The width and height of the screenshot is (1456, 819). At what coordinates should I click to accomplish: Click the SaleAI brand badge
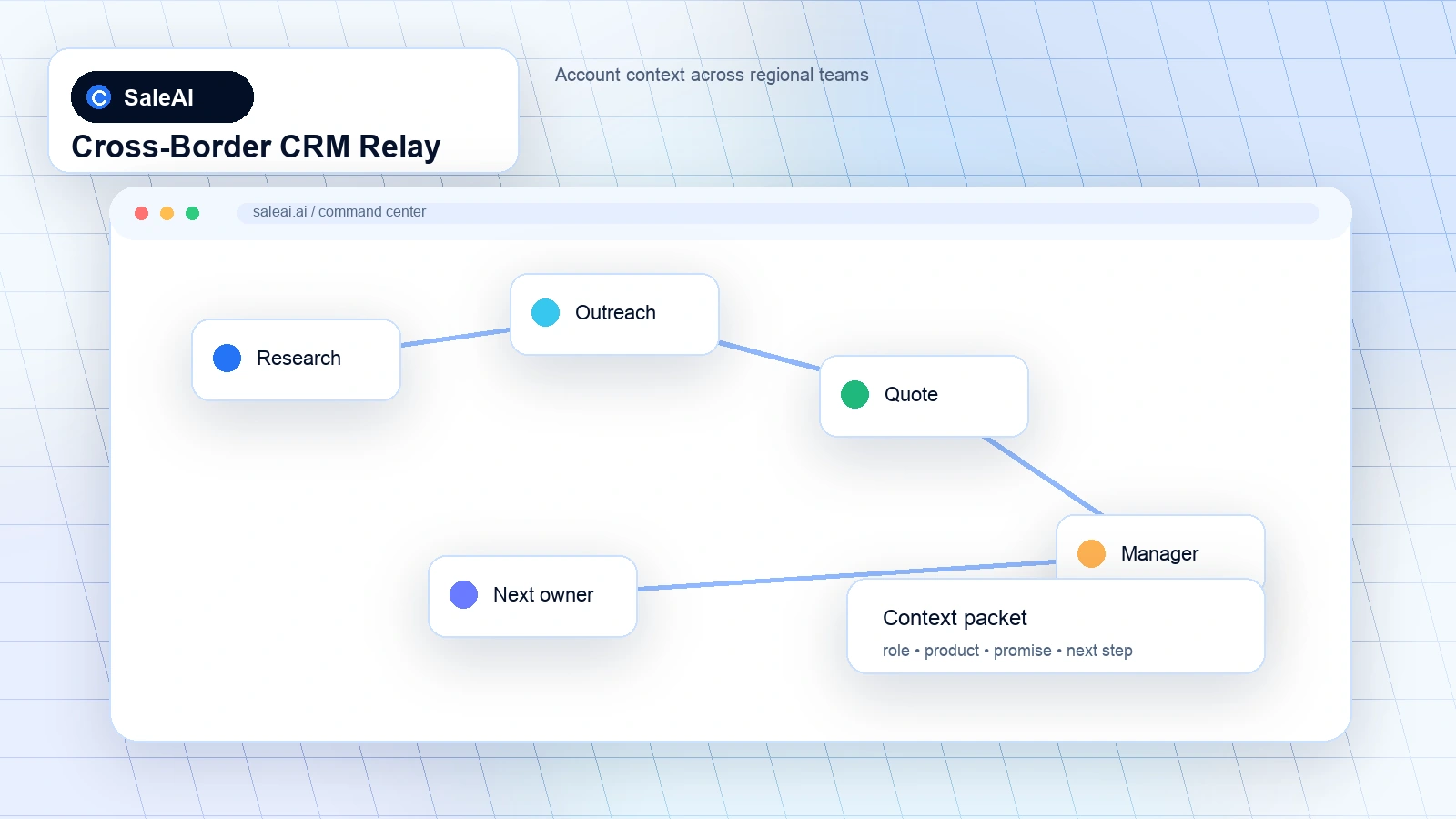(x=162, y=96)
